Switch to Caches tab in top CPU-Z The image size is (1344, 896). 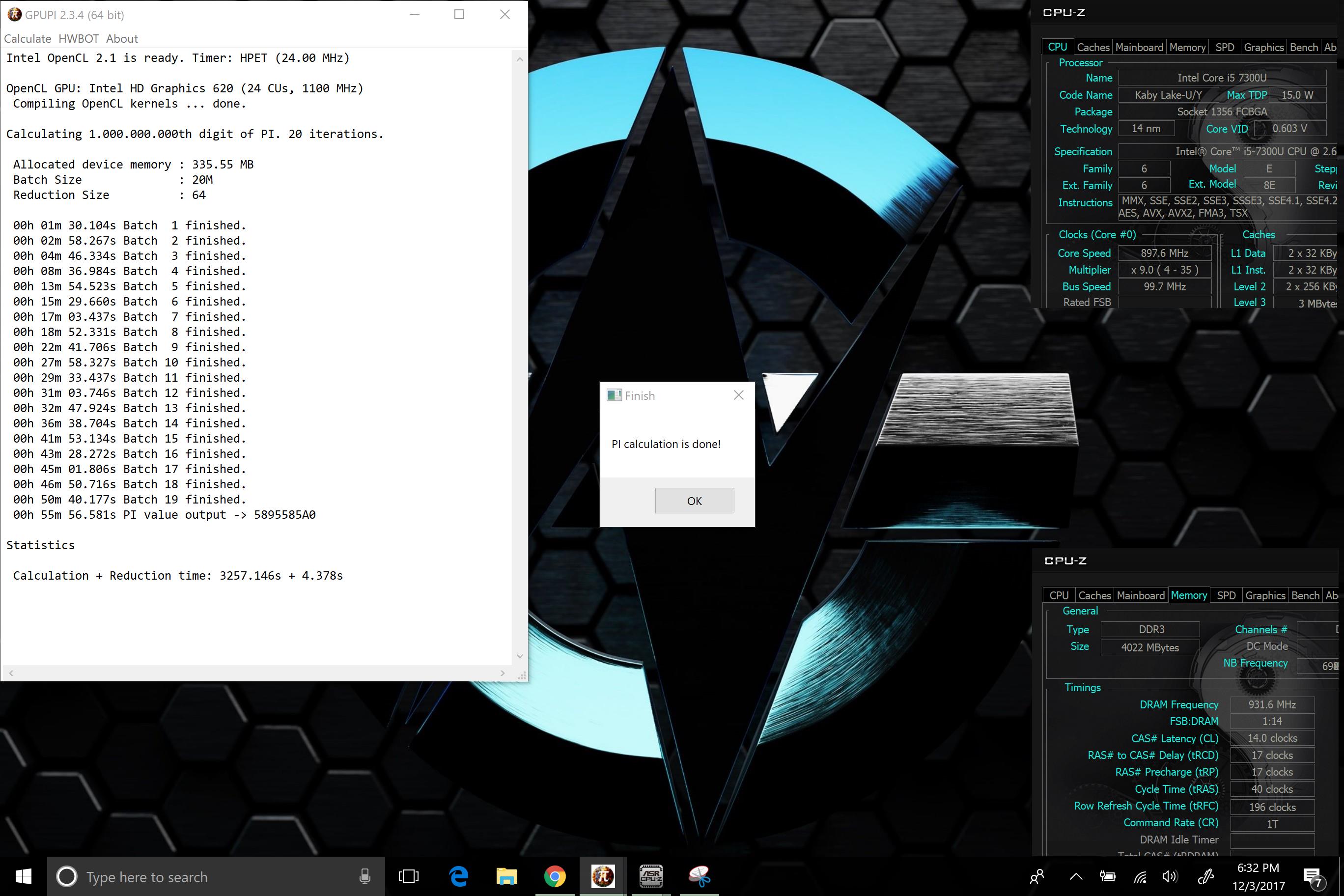[x=1092, y=48]
